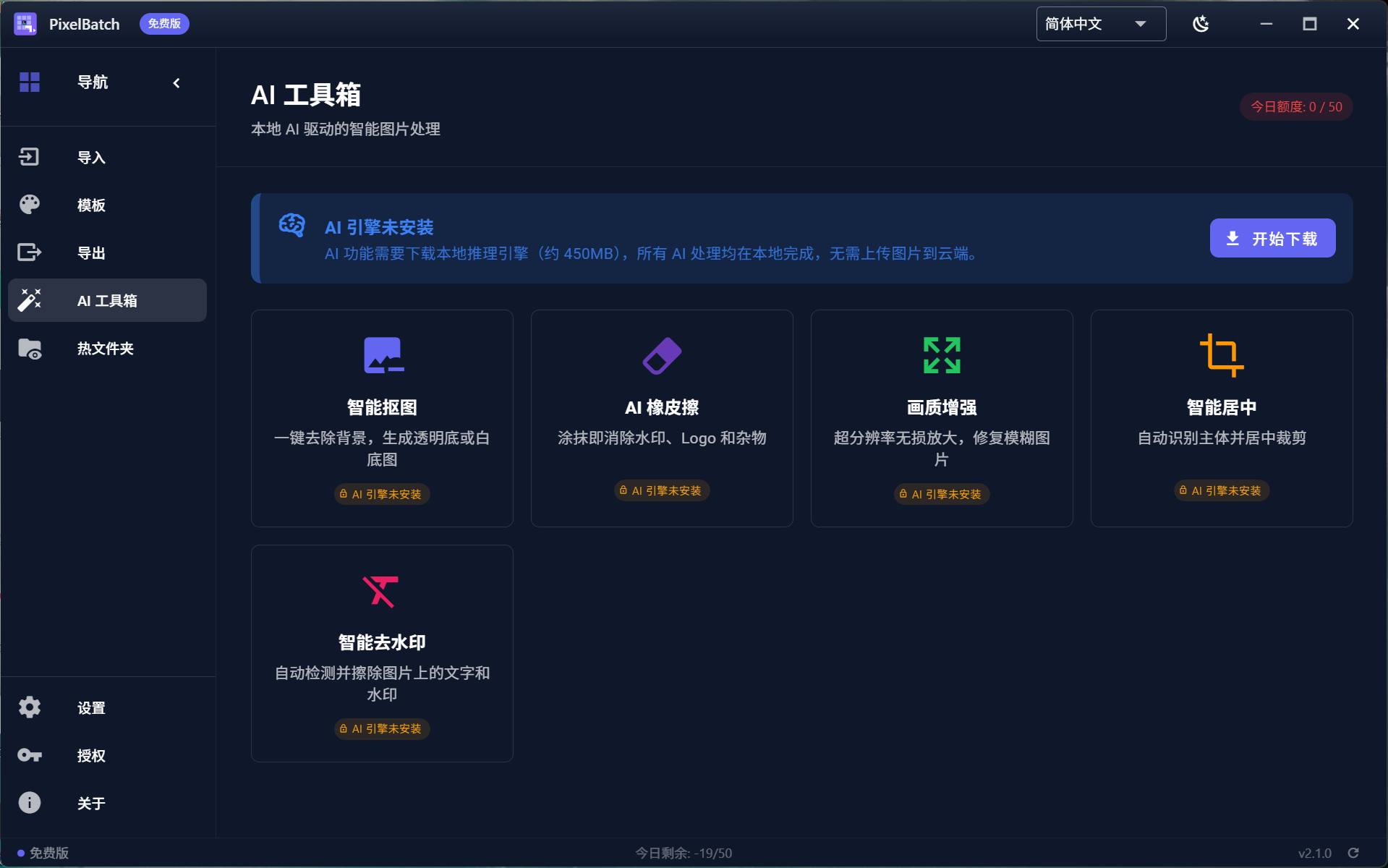Toggle dark mode with the moon icon
The image size is (1388, 868).
(x=1201, y=24)
